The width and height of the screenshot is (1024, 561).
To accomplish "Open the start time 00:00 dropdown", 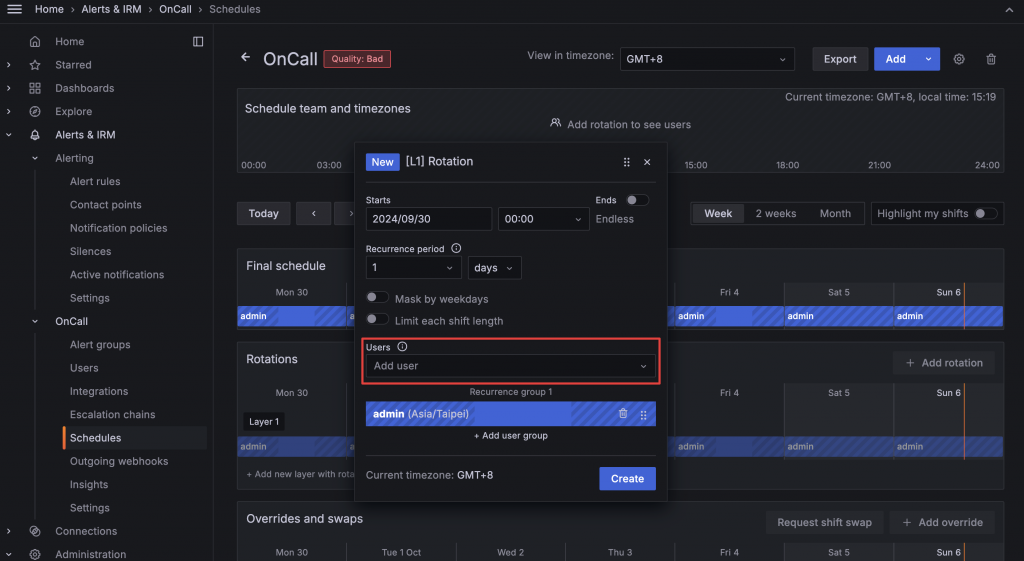I will [543, 219].
